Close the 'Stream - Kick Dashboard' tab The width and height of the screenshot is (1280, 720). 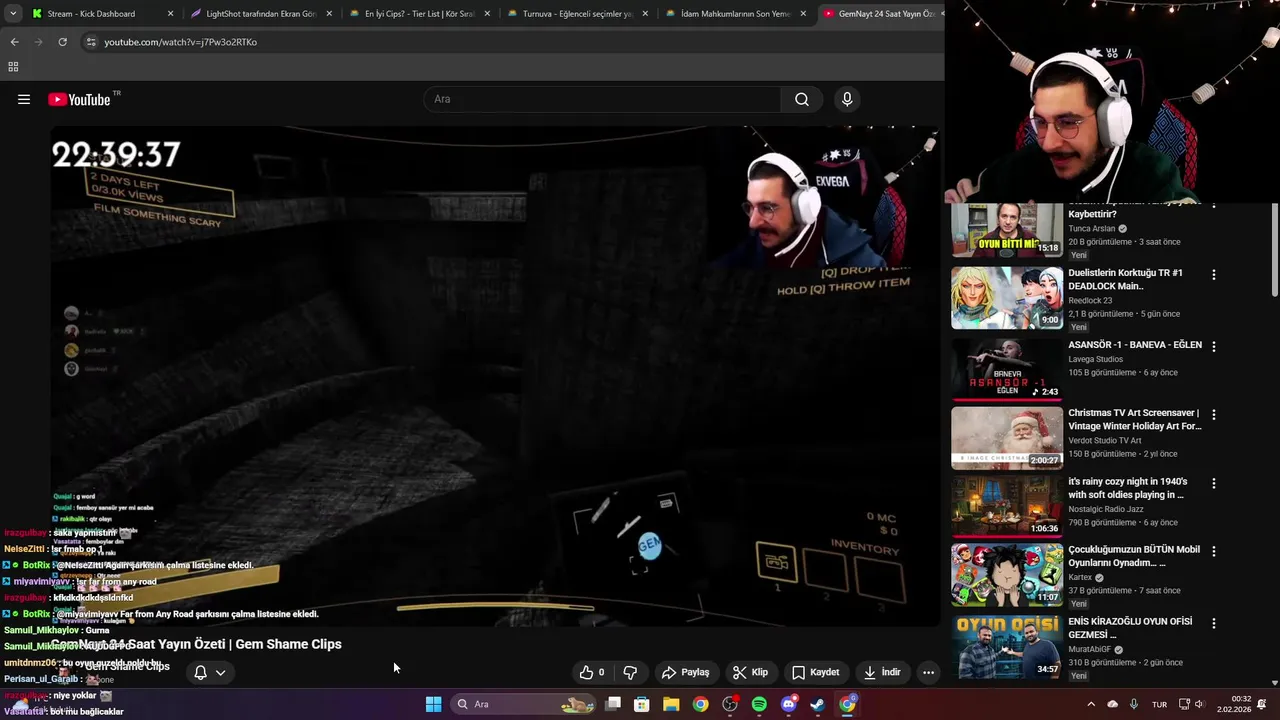click(x=170, y=14)
